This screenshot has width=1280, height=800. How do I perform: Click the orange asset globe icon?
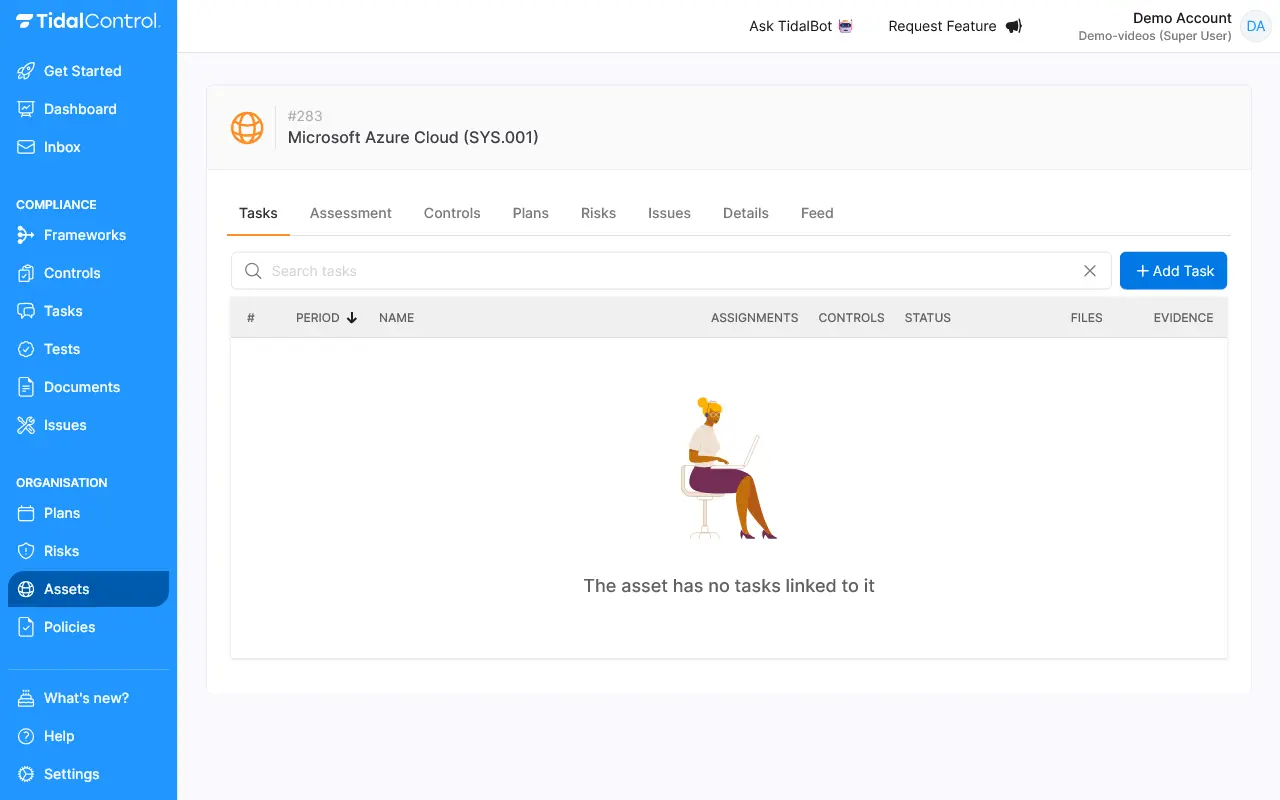247,128
